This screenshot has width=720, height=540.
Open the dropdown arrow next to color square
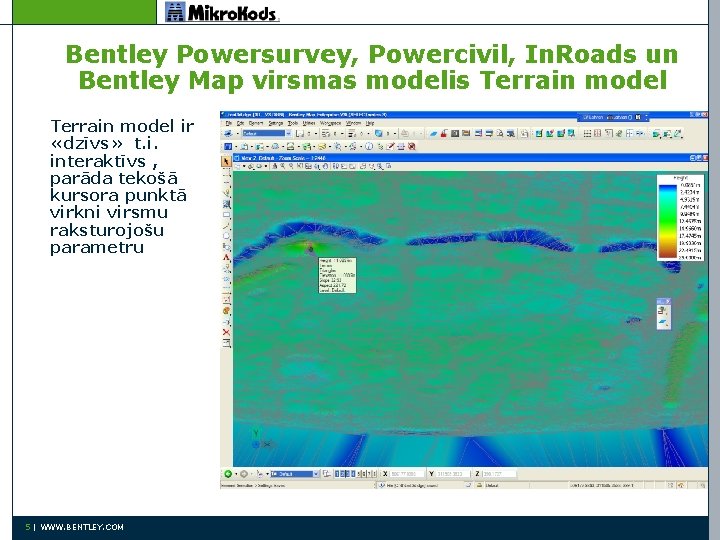[x=316, y=134]
